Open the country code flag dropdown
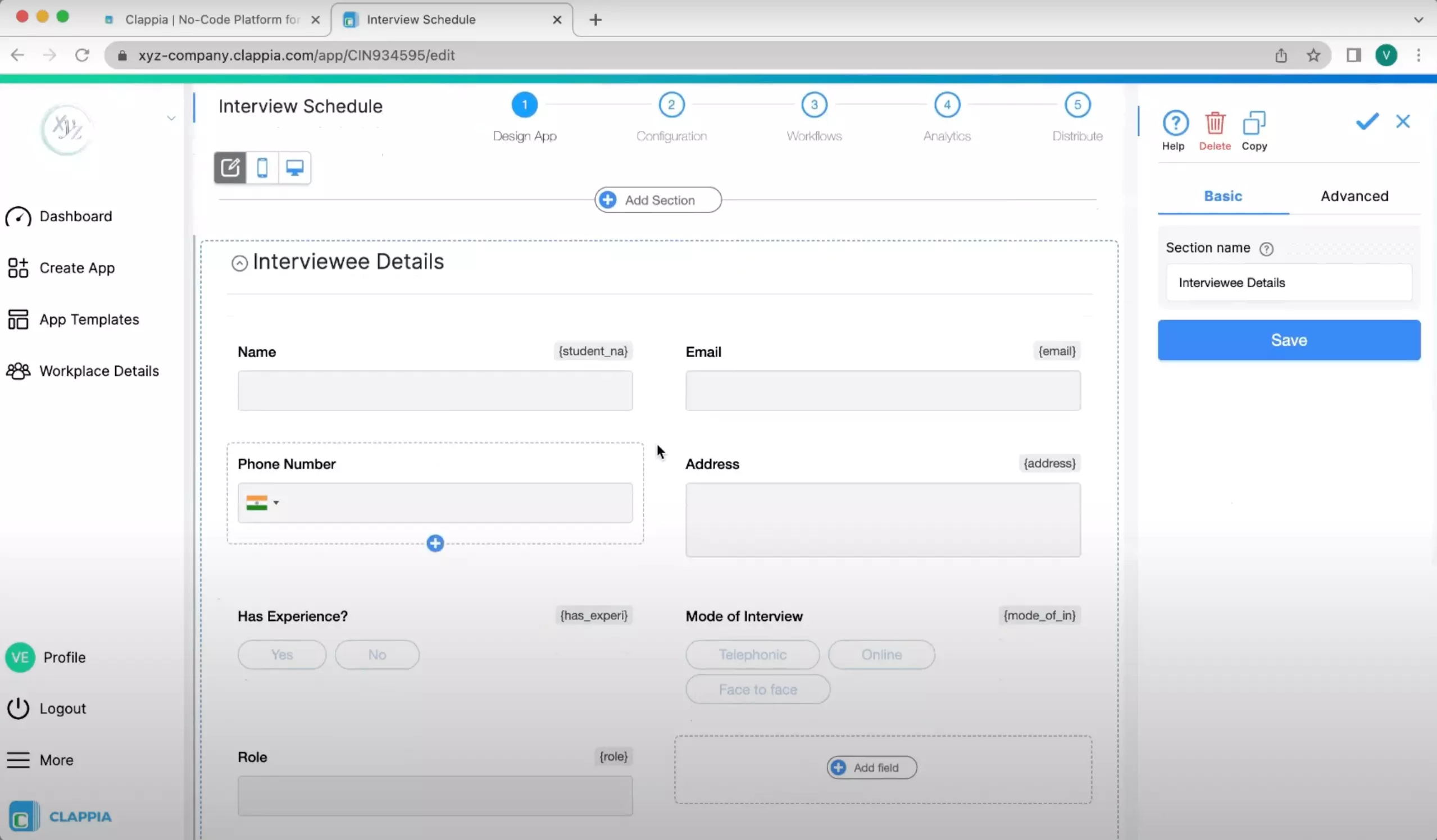 pyautogui.click(x=263, y=503)
